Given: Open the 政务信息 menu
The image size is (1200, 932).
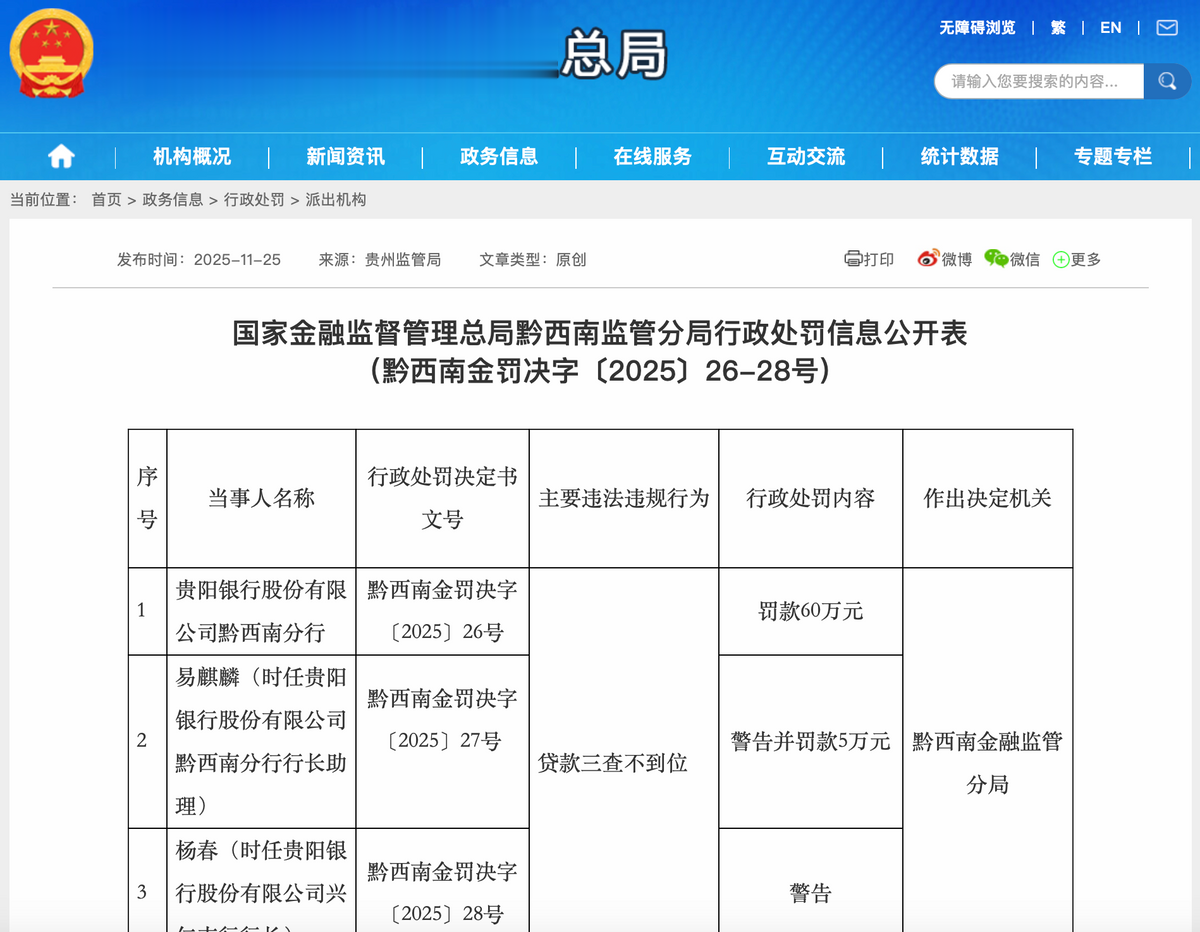Looking at the screenshot, I should click(x=499, y=156).
